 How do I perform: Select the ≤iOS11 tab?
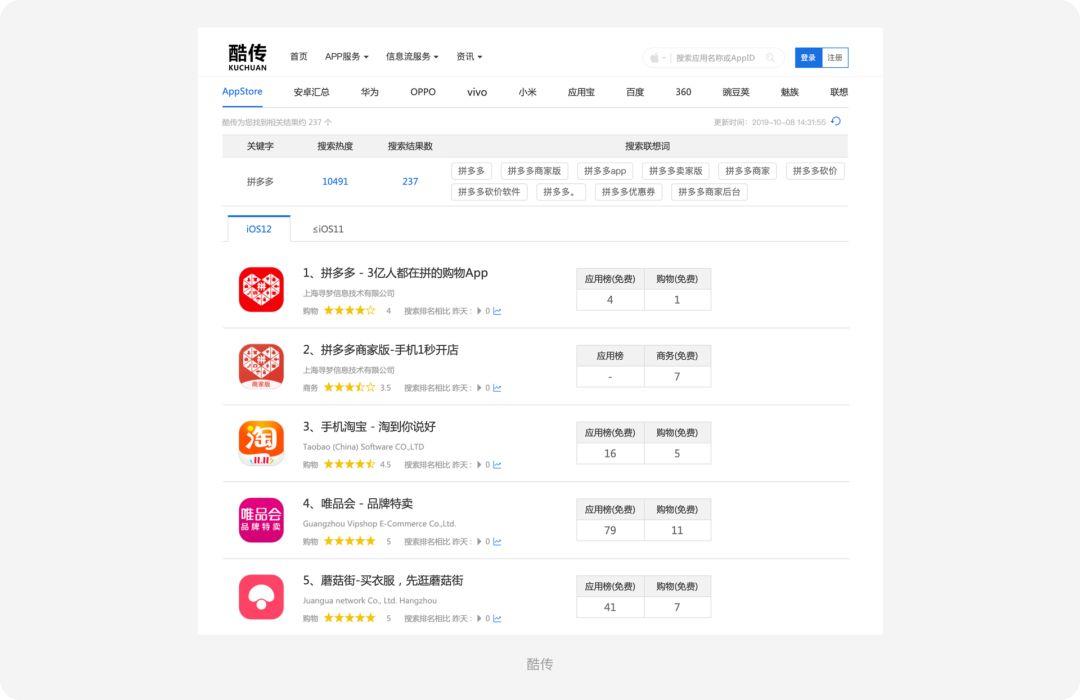[x=328, y=229]
